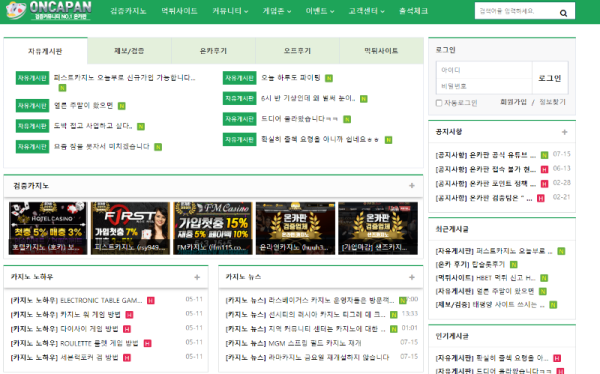This screenshot has height=374, width=600.
Task: Switch to the 오프후기 tab
Action: [x=297, y=51]
